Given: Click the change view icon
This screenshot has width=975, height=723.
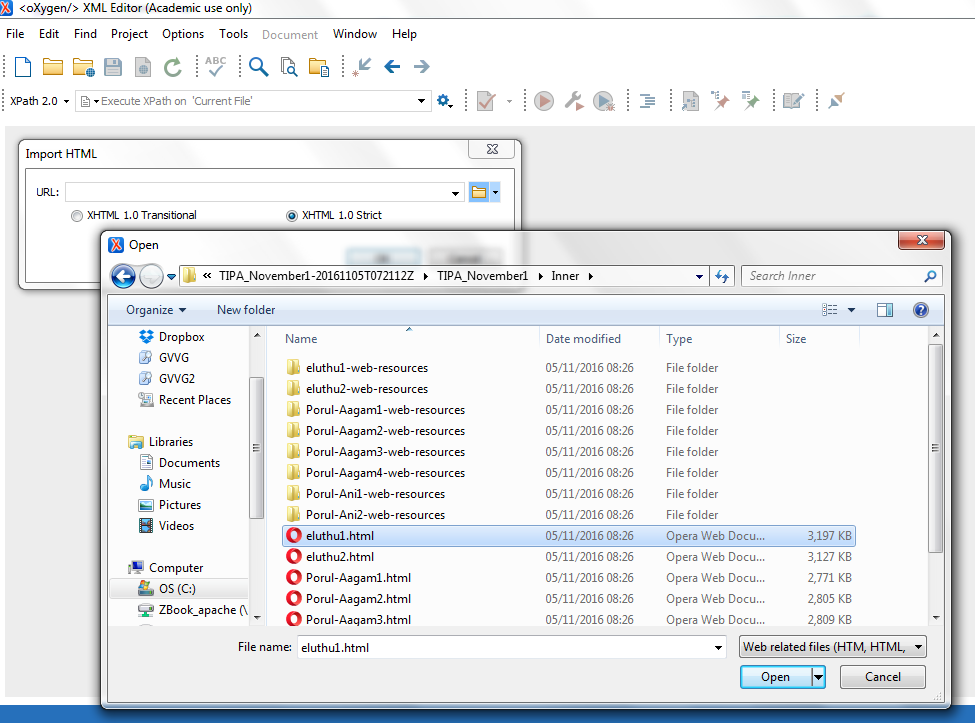Looking at the screenshot, I should tap(829, 310).
